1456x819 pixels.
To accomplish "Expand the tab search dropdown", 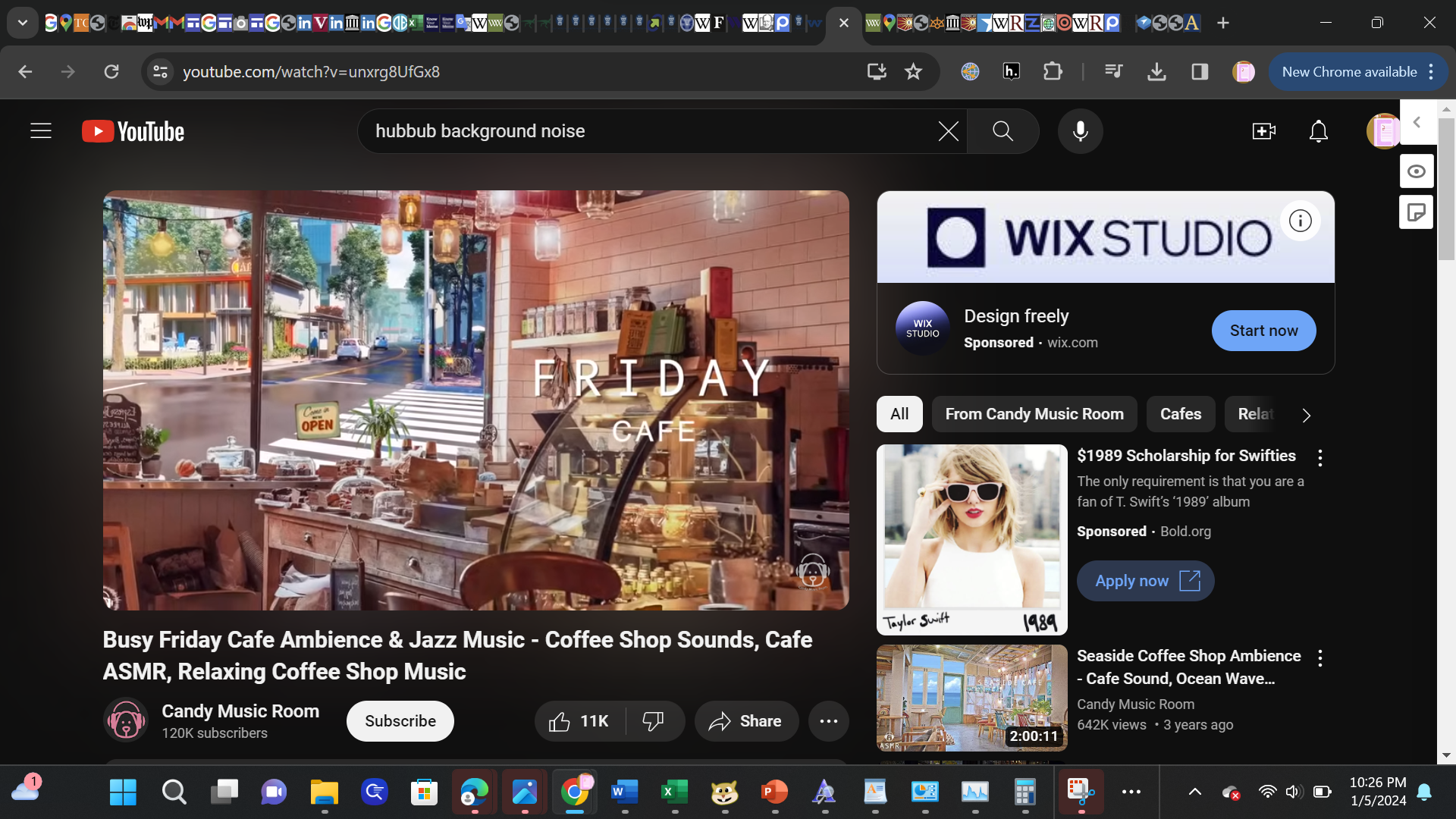I will (23, 23).
